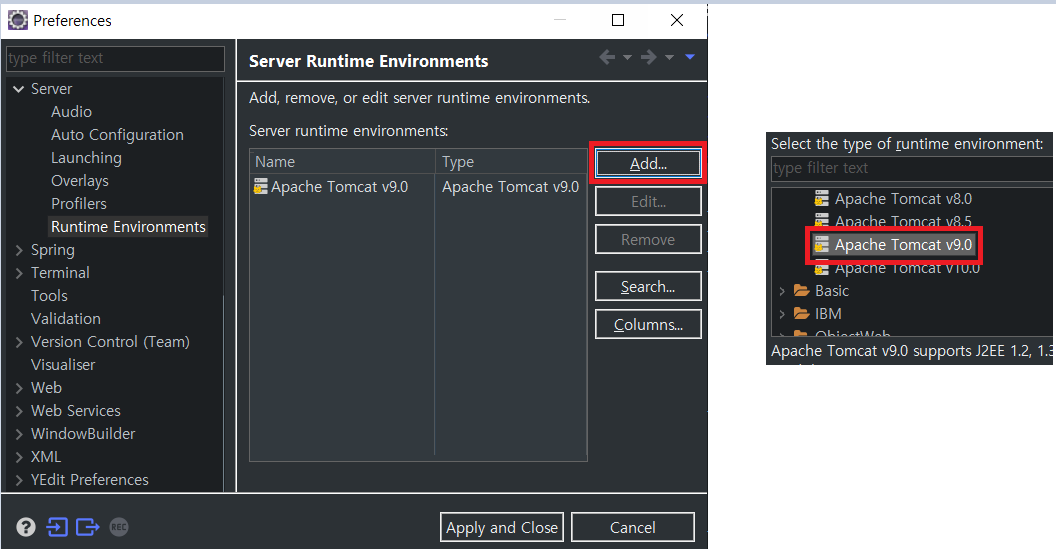Viewport: 1056px width, 549px height.
Task: Click the Cancel button
Action: click(x=632, y=527)
